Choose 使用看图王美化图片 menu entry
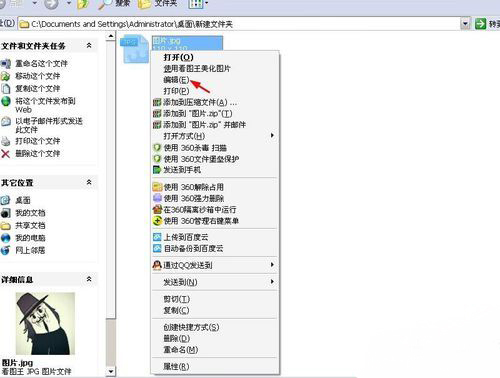This screenshot has height=378, width=500. [x=197, y=69]
